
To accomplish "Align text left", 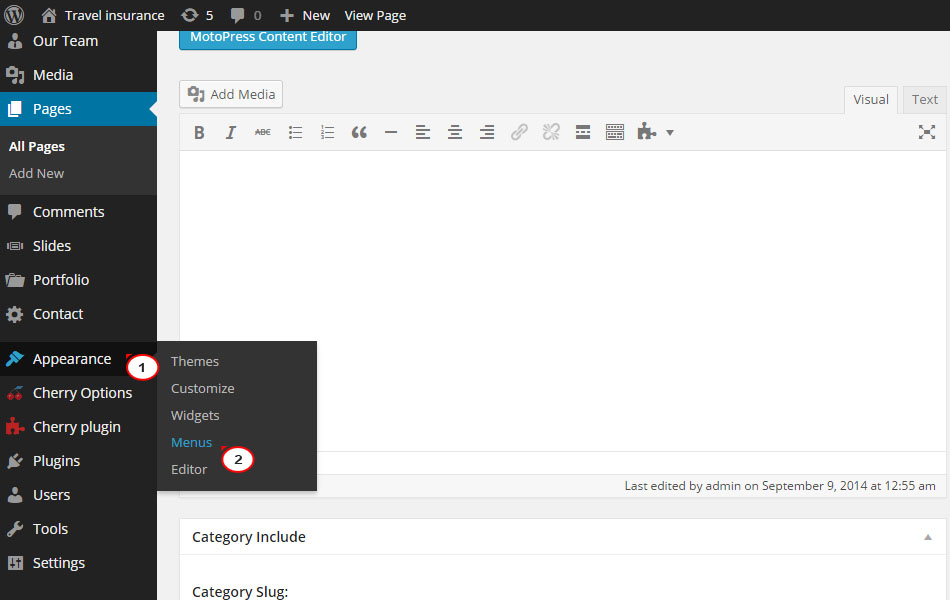I will point(423,132).
